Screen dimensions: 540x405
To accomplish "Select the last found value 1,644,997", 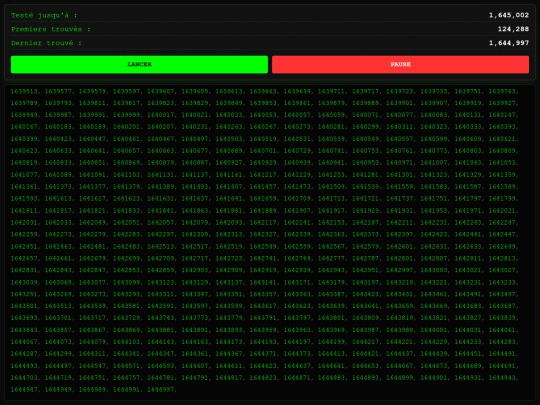I will (509, 43).
